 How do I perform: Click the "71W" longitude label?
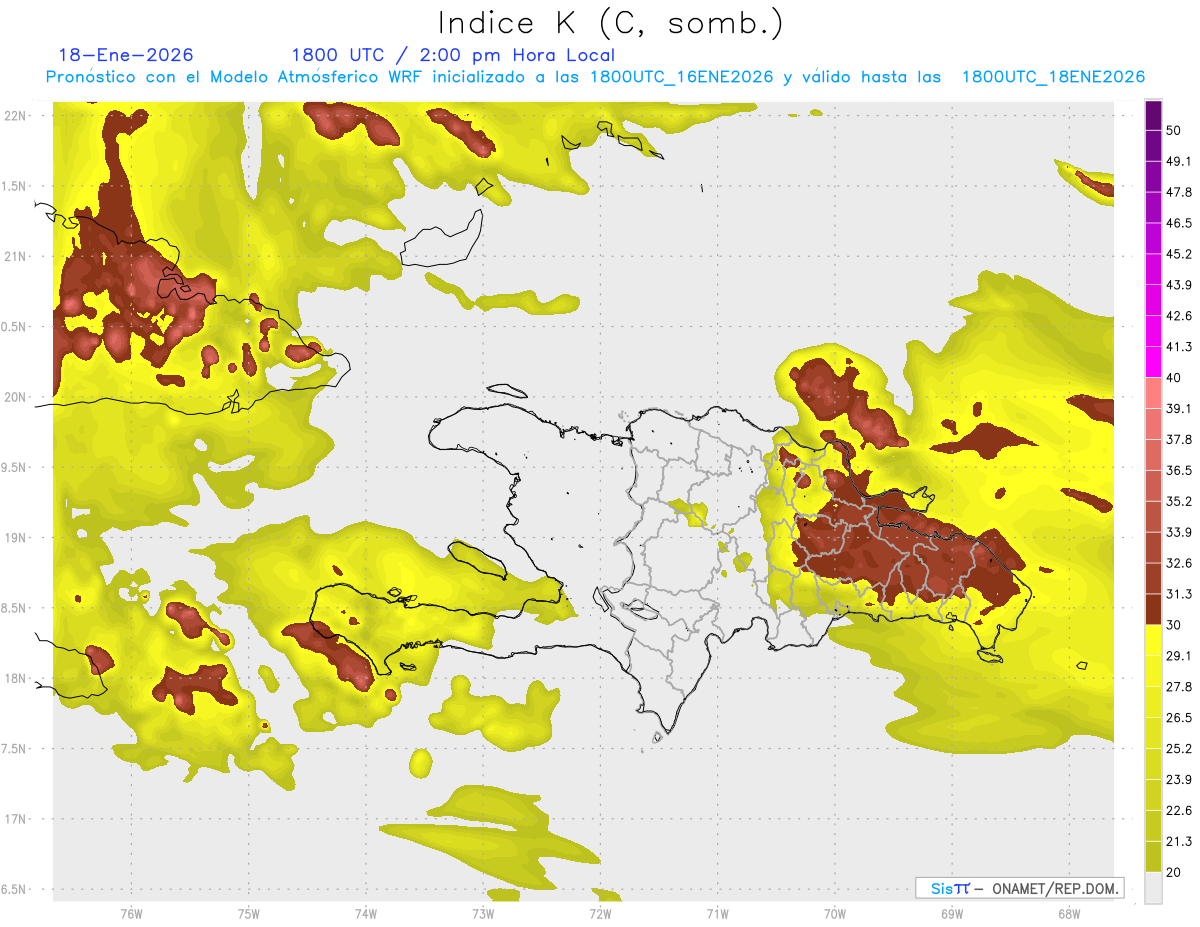pos(717,914)
